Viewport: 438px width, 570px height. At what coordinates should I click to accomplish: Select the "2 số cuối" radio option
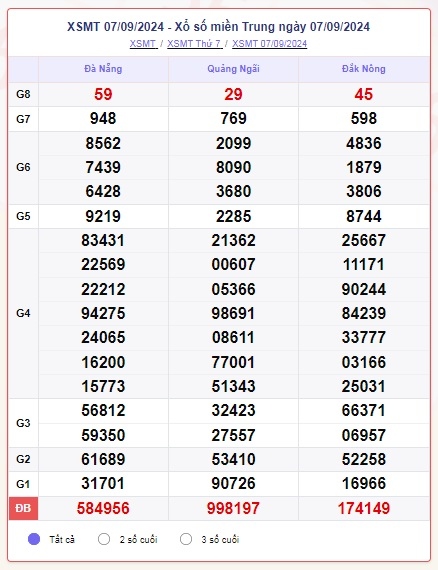pyautogui.click(x=104, y=539)
